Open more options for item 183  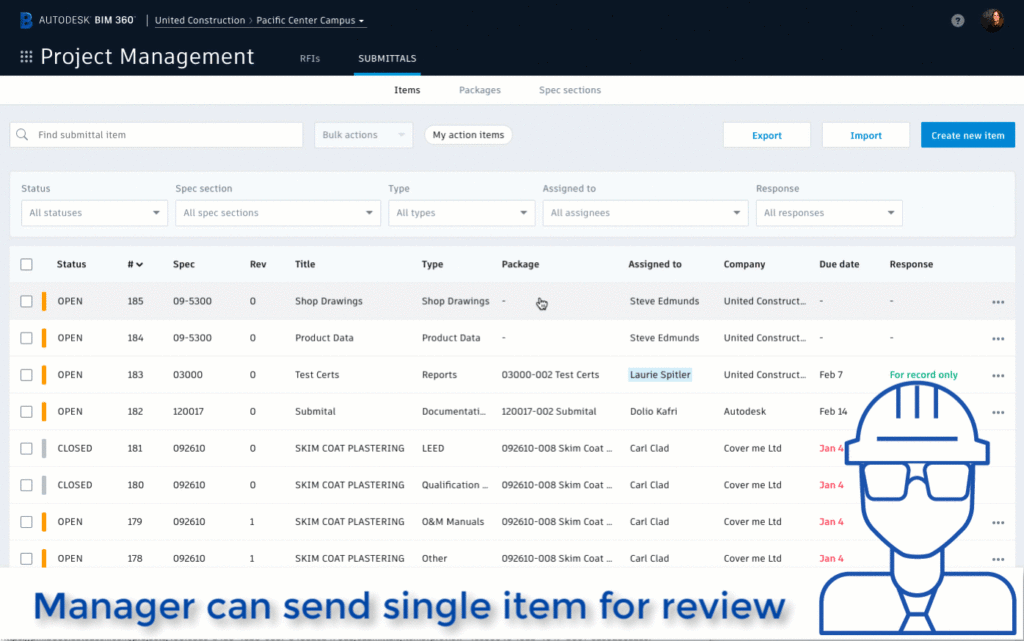click(998, 375)
